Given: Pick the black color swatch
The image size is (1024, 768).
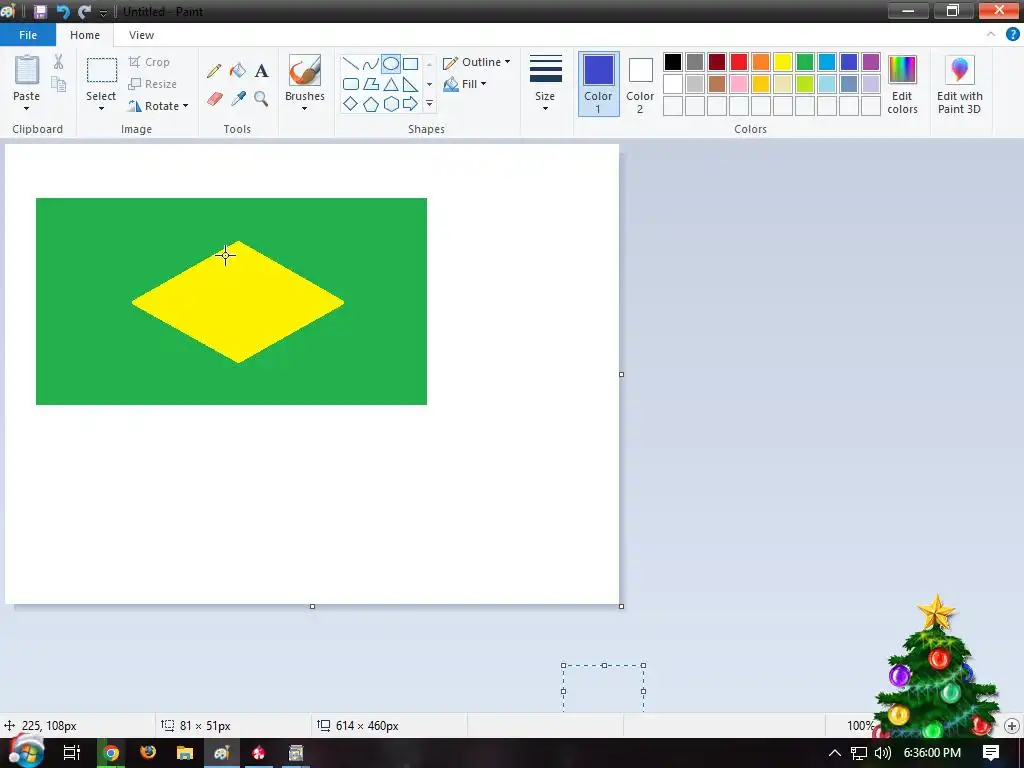Looking at the screenshot, I should tap(673, 62).
